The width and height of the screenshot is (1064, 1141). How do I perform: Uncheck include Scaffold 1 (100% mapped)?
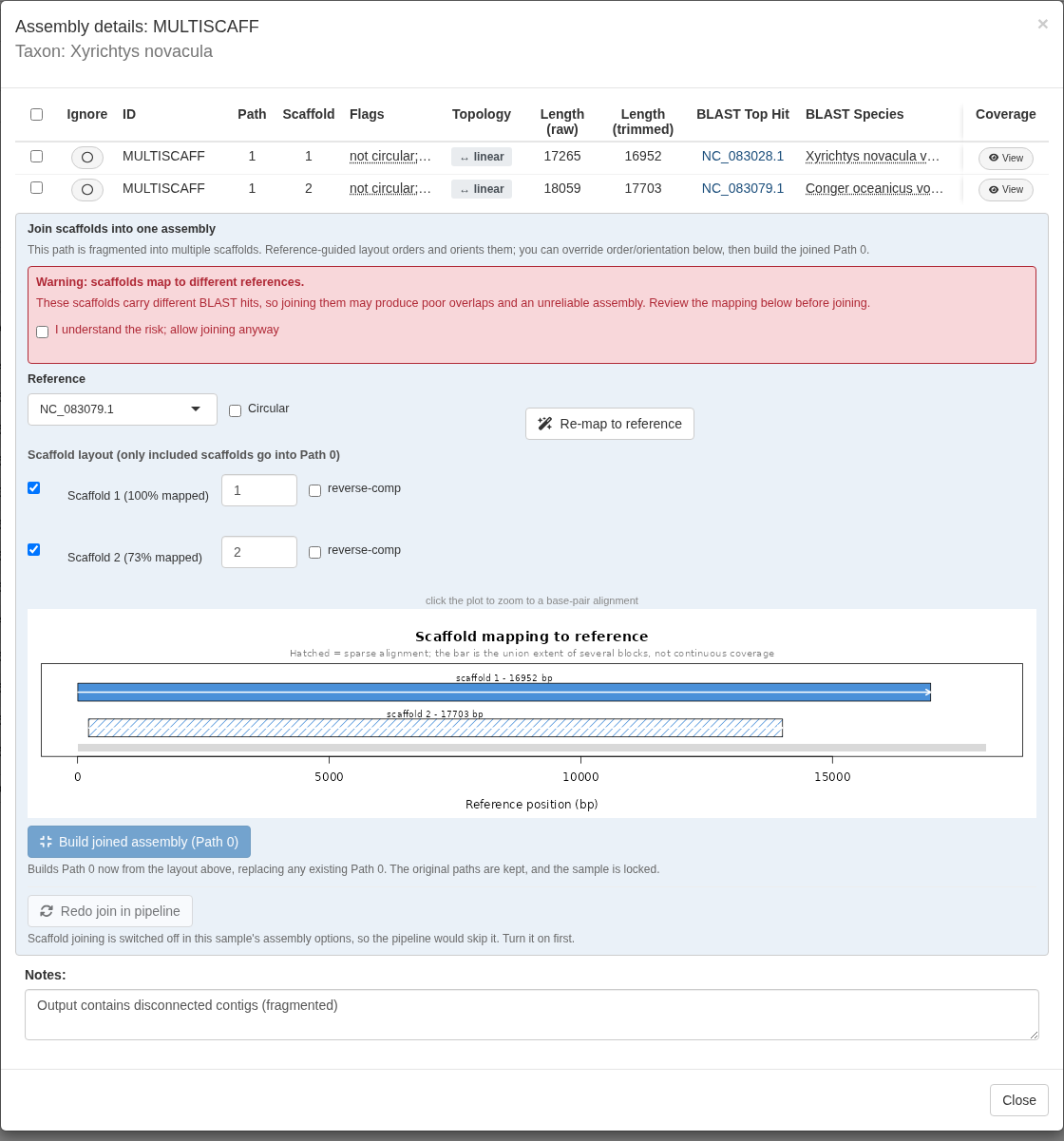34,487
